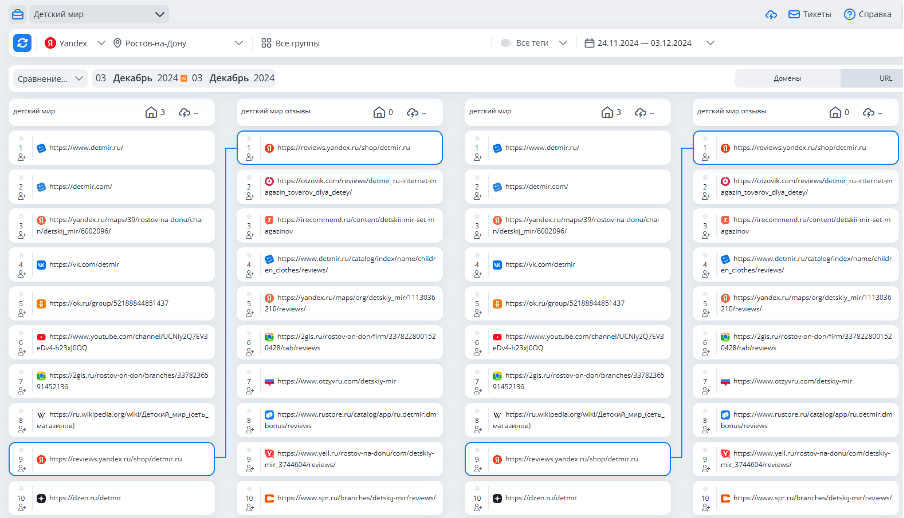Expand the Сравнение mode dropdown

pos(80,78)
